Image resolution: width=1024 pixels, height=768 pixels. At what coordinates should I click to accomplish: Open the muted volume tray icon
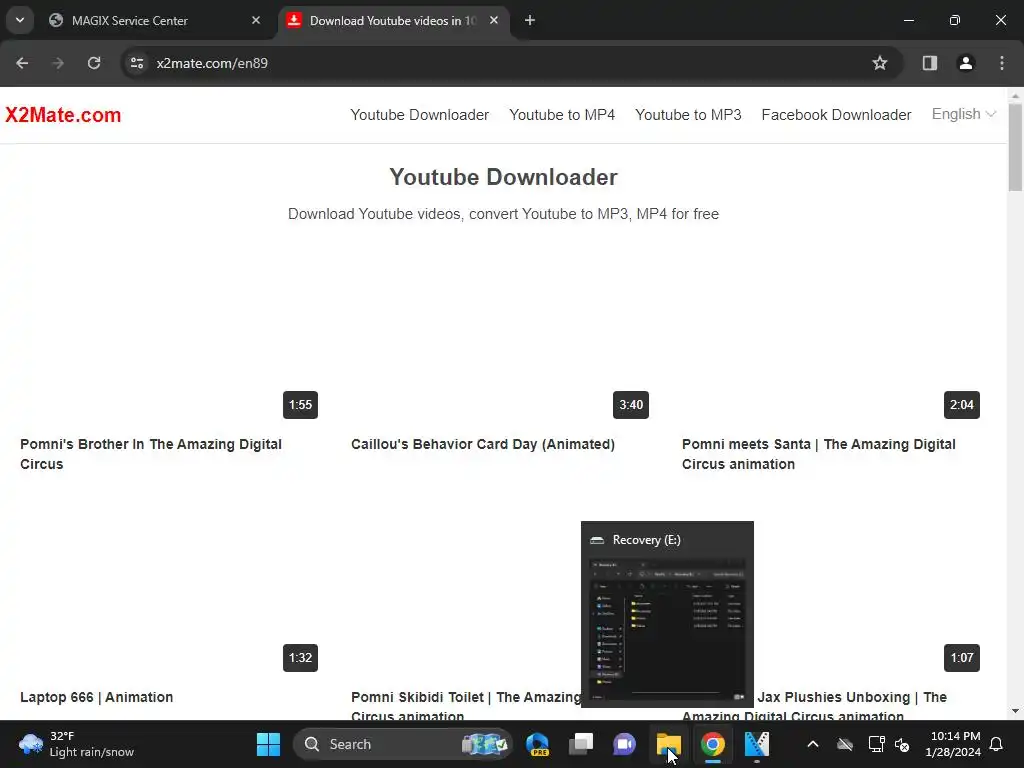(902, 744)
